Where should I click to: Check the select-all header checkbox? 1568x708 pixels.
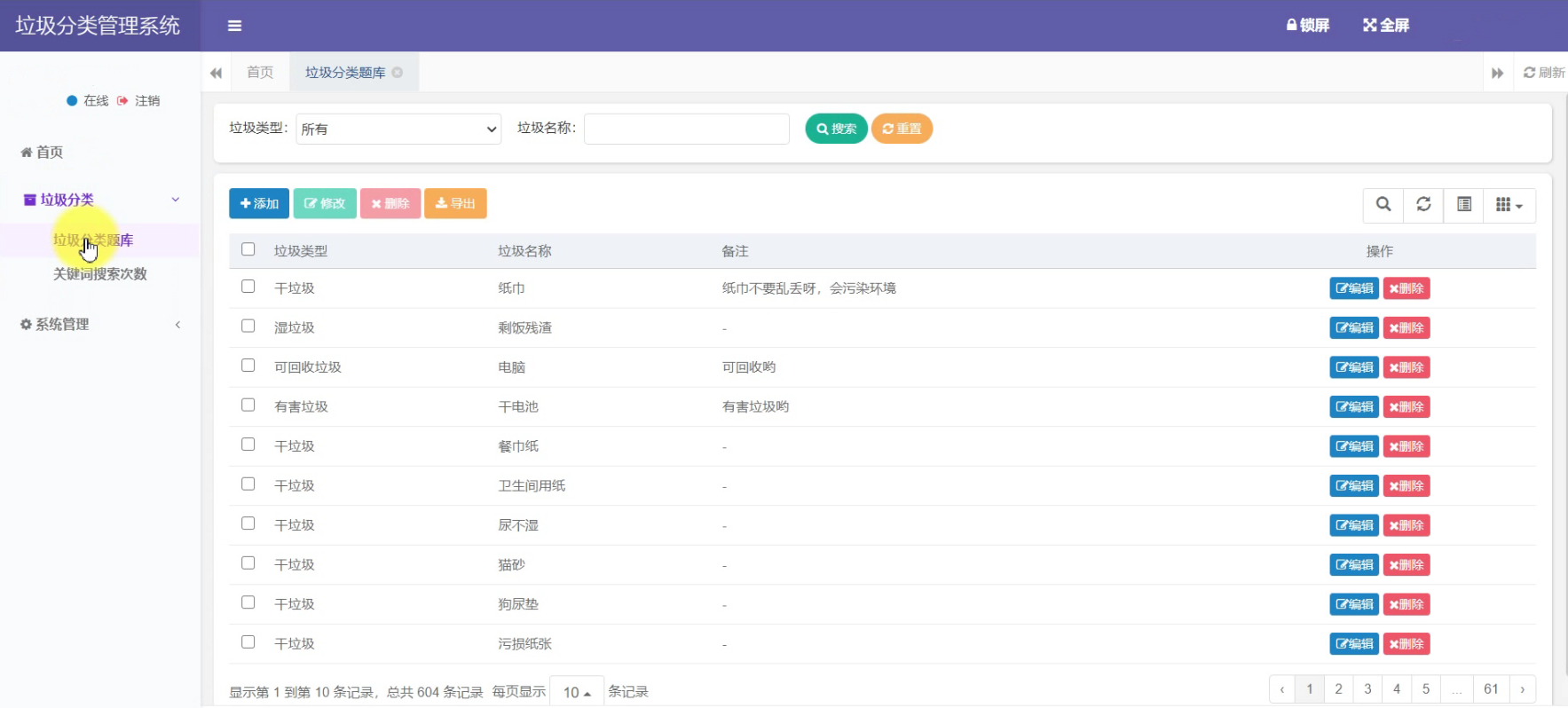click(248, 249)
